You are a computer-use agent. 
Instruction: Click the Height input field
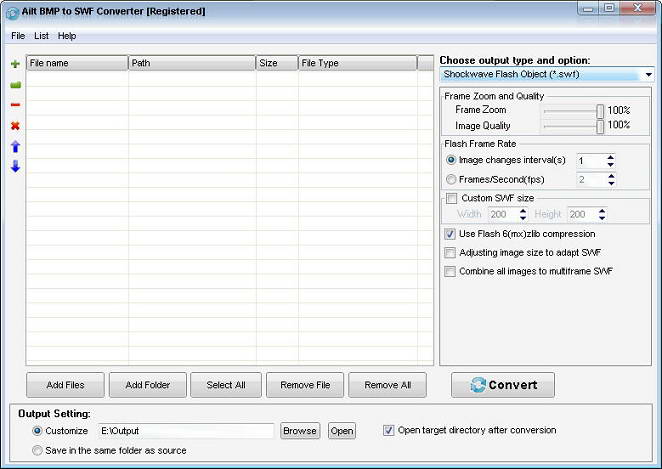pyautogui.click(x=583, y=214)
